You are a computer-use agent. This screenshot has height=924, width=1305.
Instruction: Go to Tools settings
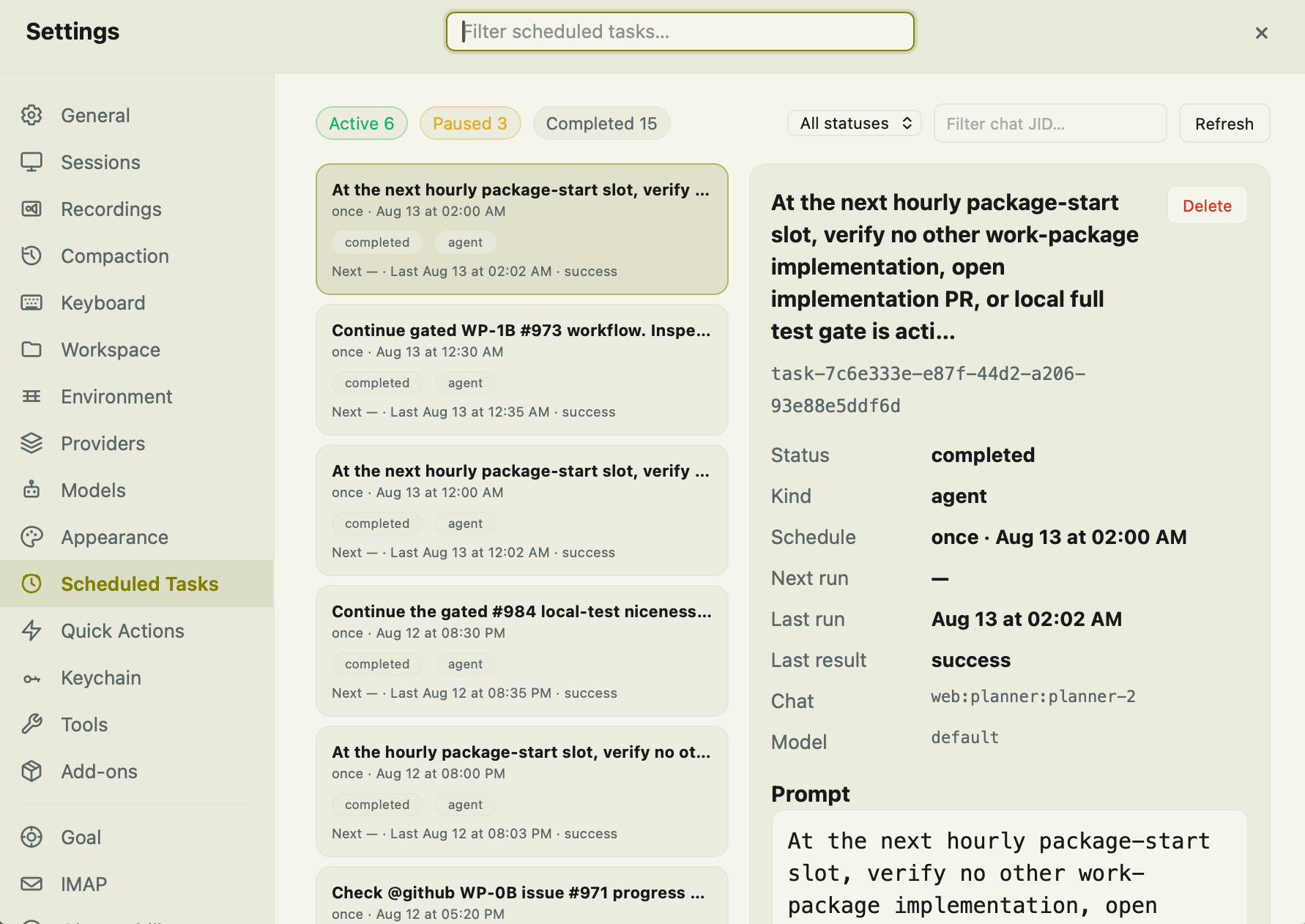tap(137, 724)
